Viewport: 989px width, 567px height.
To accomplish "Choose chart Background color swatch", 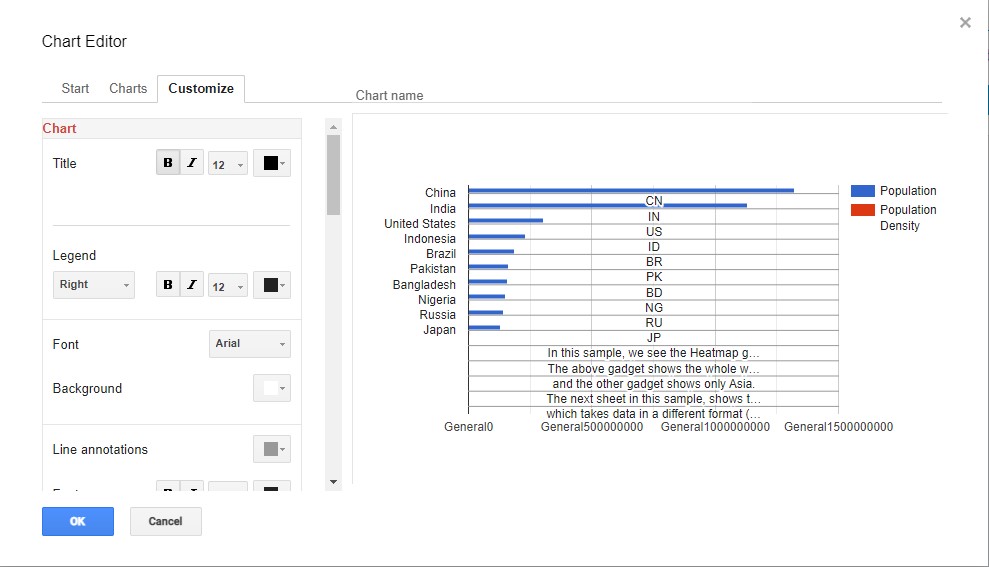I will click(x=272, y=389).
